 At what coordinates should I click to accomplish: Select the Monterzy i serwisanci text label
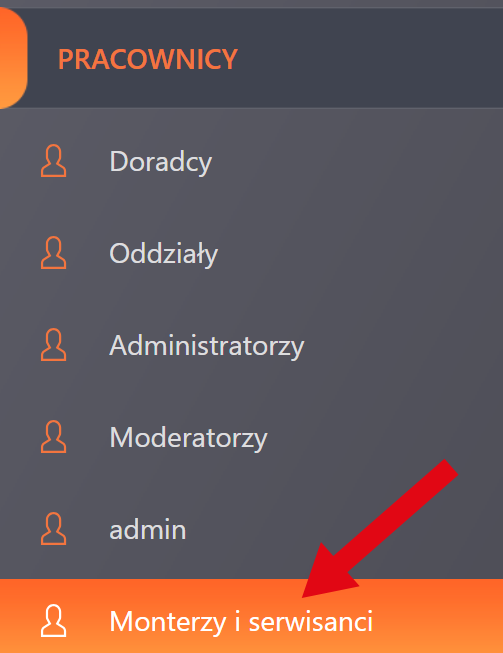click(241, 621)
